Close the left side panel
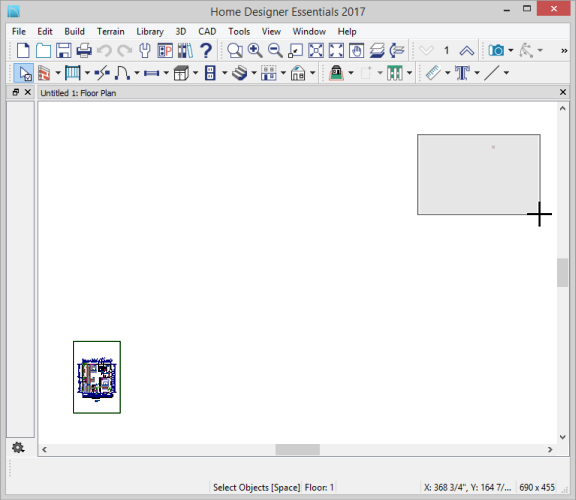 [x=28, y=92]
